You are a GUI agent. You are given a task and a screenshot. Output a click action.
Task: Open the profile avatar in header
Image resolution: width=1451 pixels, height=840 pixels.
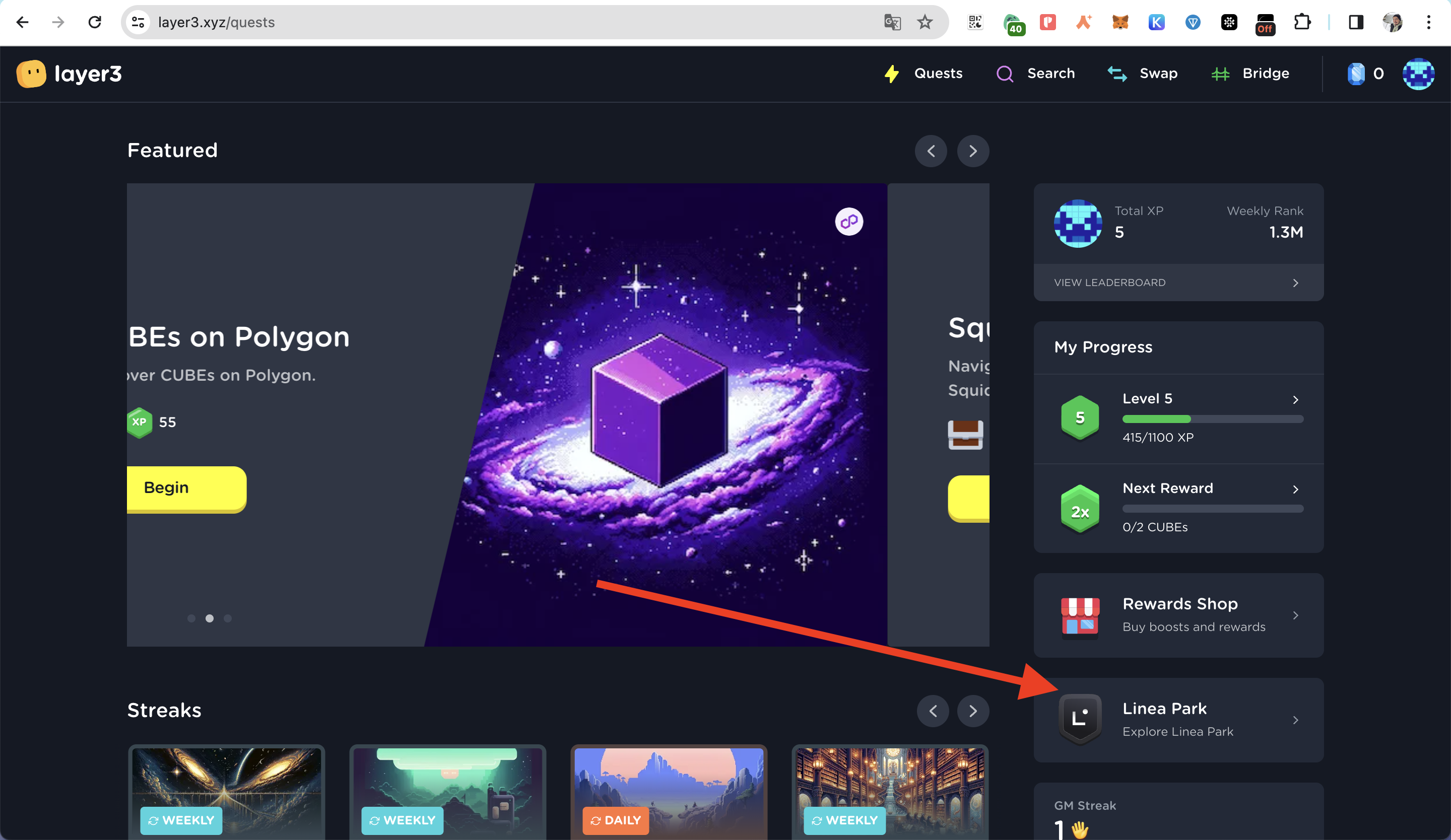(1418, 74)
